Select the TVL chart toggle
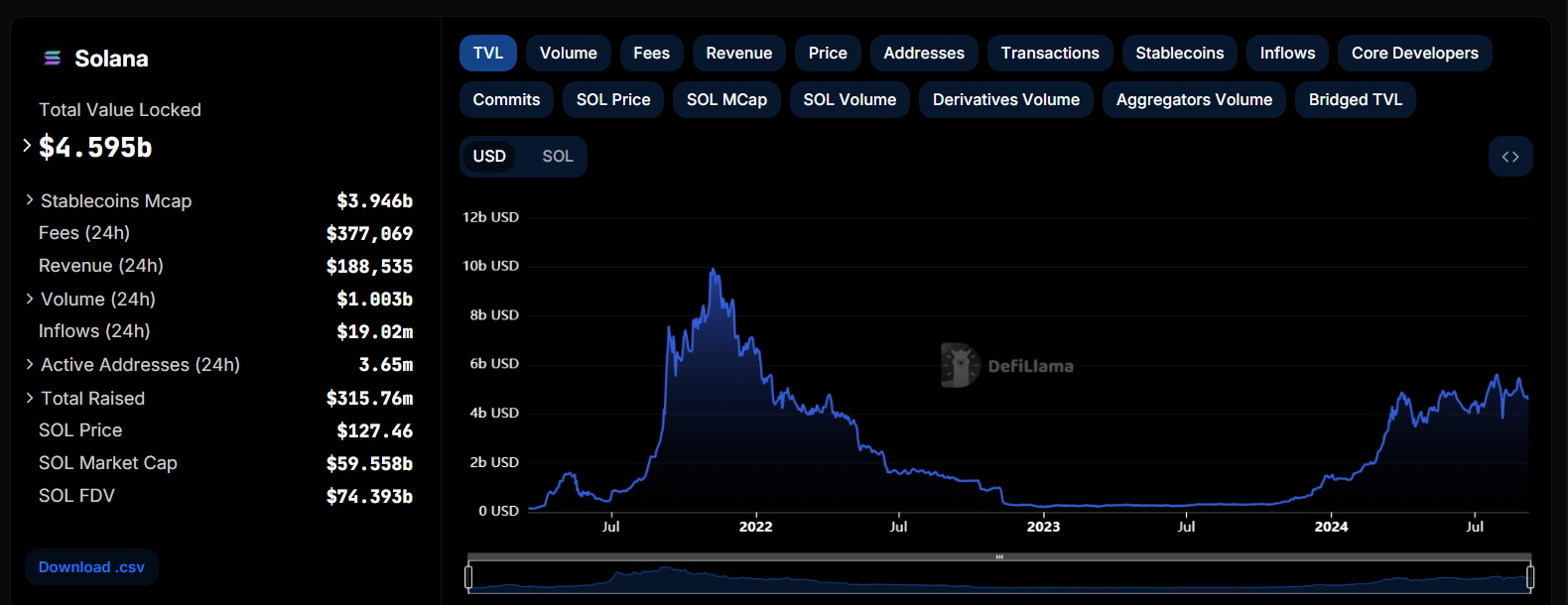This screenshot has width=1568, height=605. tap(488, 54)
